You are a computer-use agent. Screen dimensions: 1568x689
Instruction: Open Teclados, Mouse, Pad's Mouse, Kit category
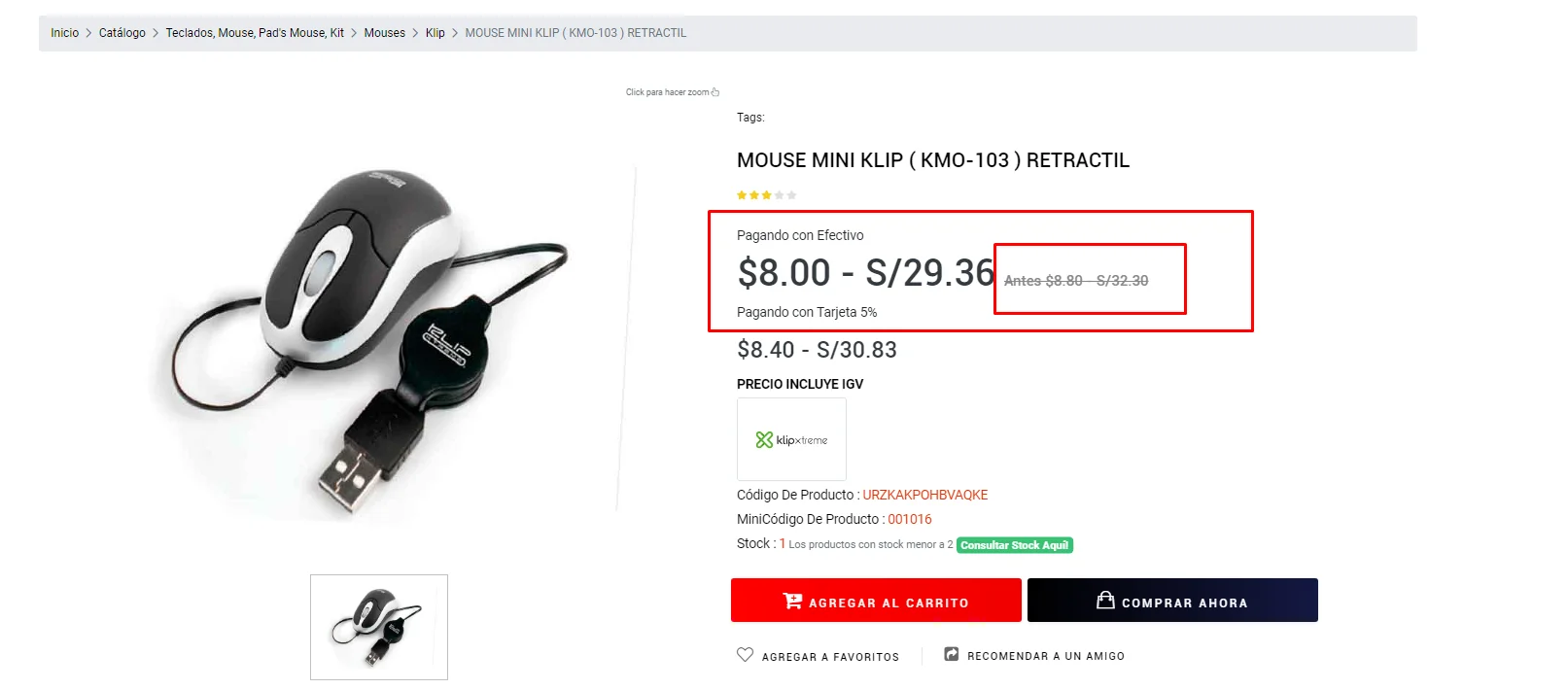click(x=255, y=33)
